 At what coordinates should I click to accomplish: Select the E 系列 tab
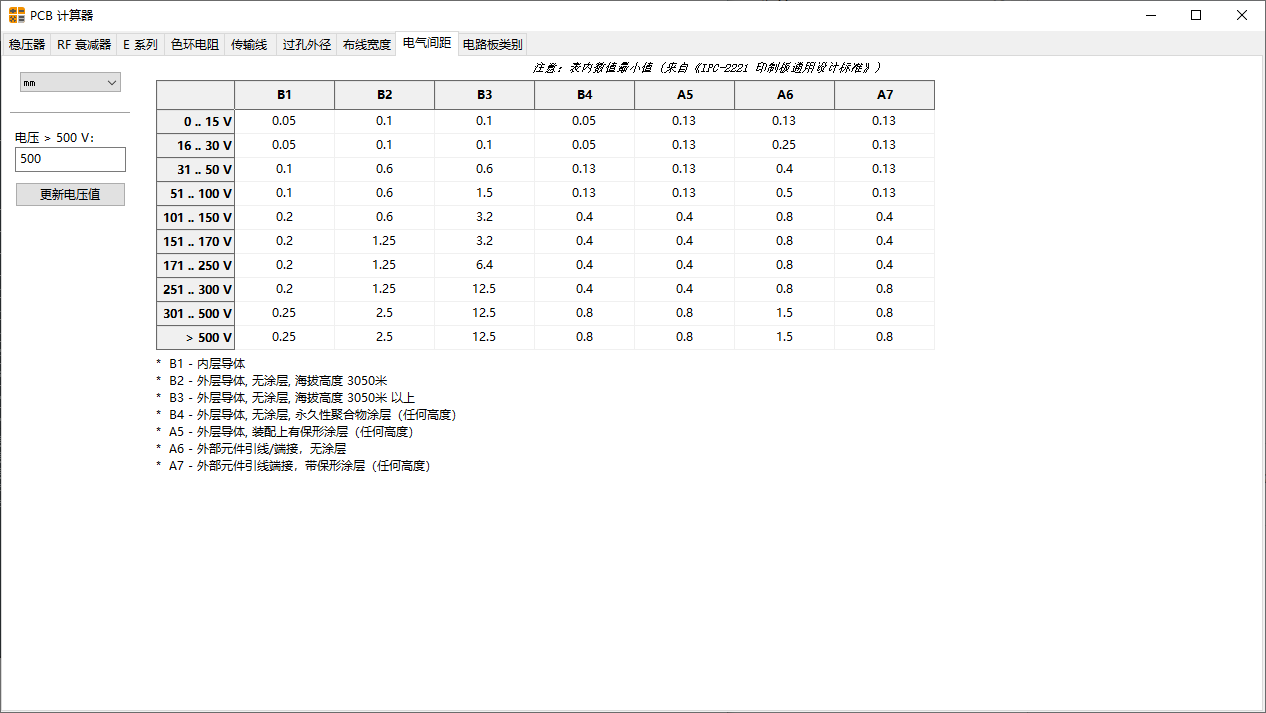(x=140, y=45)
